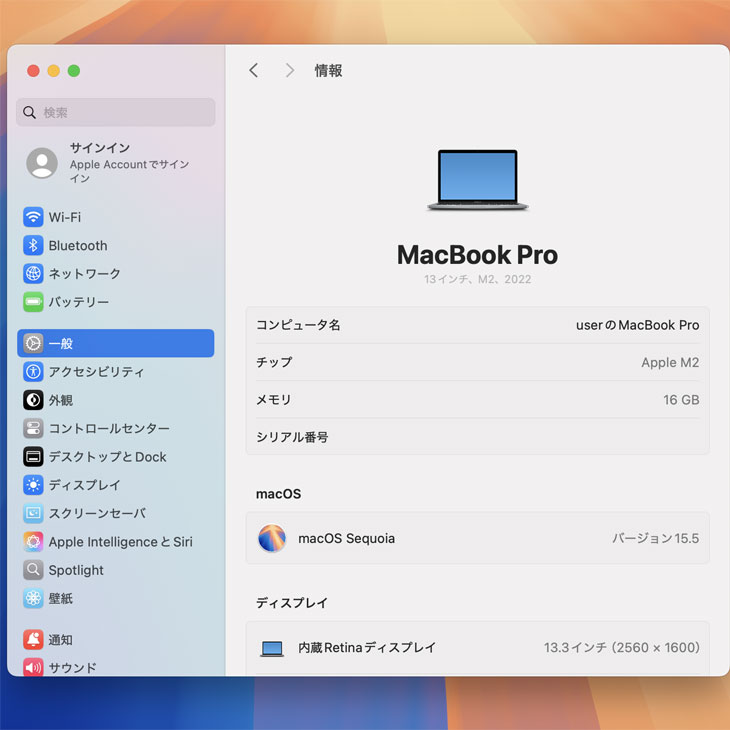Screen dimensions: 730x730
Task: Select the 一般 gear icon
Action: 33,344
